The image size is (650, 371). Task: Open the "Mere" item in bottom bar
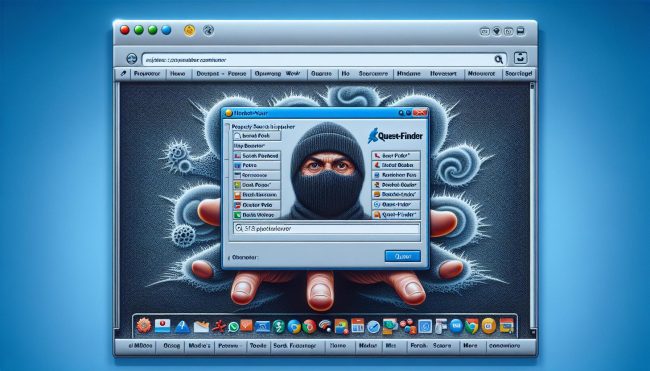tap(470, 345)
